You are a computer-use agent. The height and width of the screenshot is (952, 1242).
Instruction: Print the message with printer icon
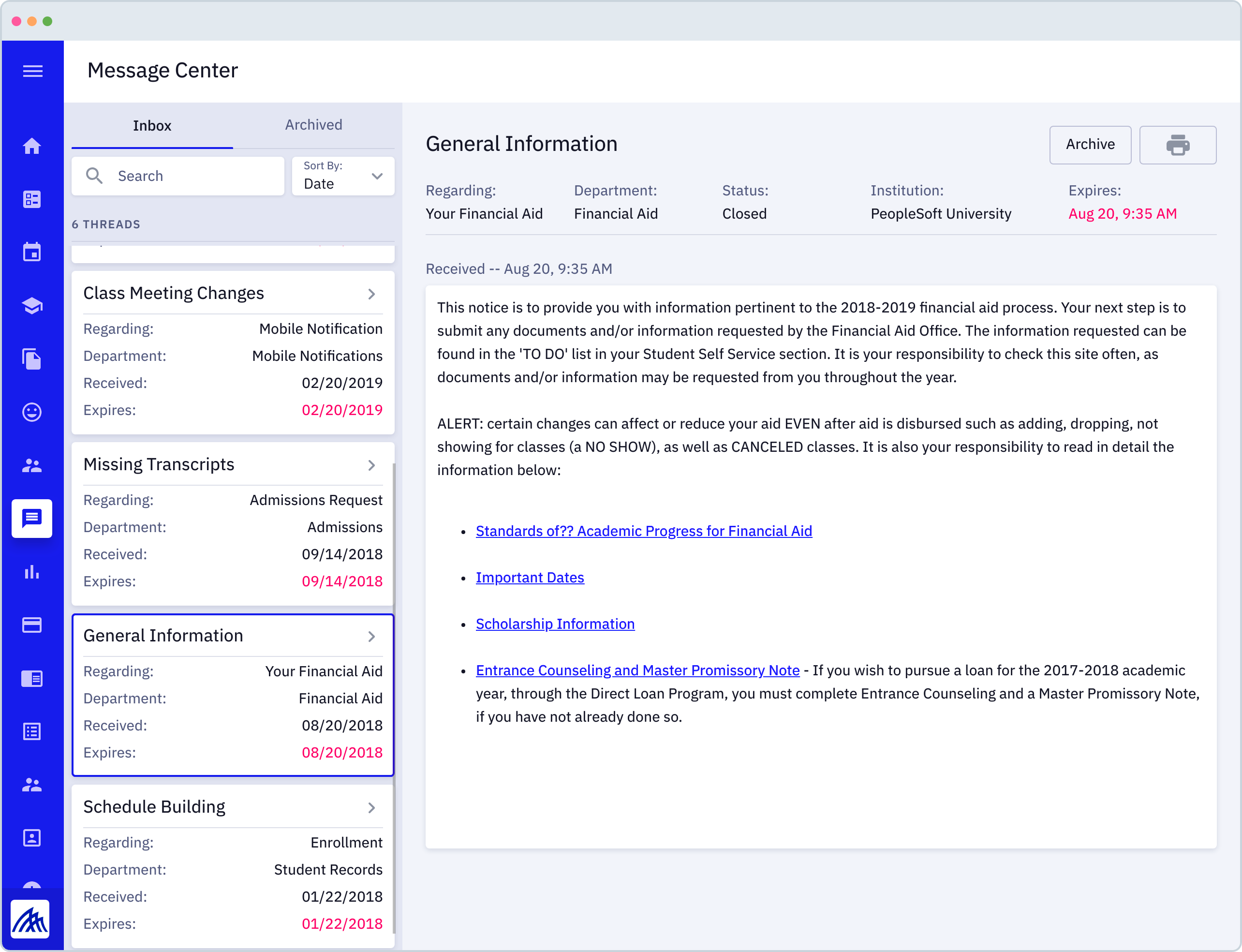1178,145
